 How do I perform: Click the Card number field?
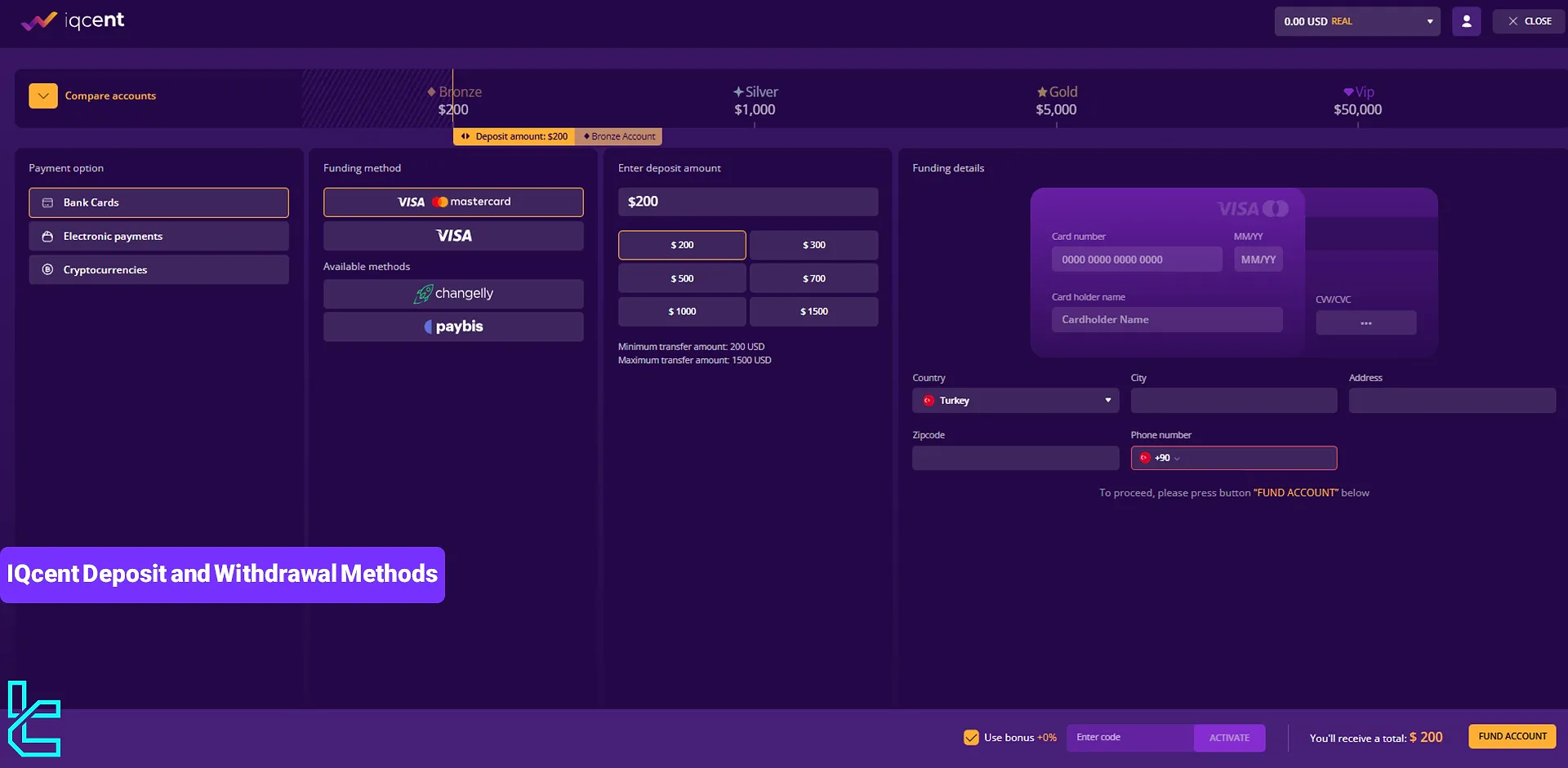(1137, 260)
